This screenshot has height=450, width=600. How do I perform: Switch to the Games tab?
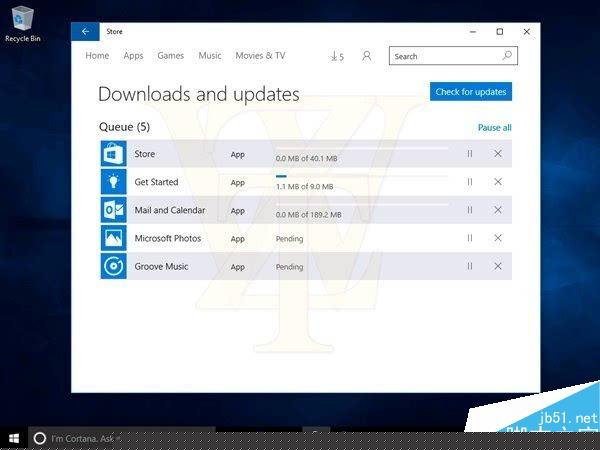pyautogui.click(x=171, y=56)
